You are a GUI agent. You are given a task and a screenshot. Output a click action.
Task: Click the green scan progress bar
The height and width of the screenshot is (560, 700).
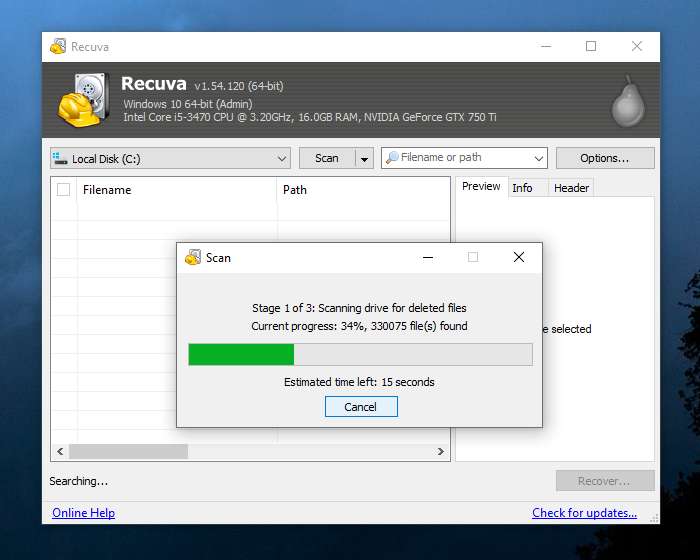[360, 355]
